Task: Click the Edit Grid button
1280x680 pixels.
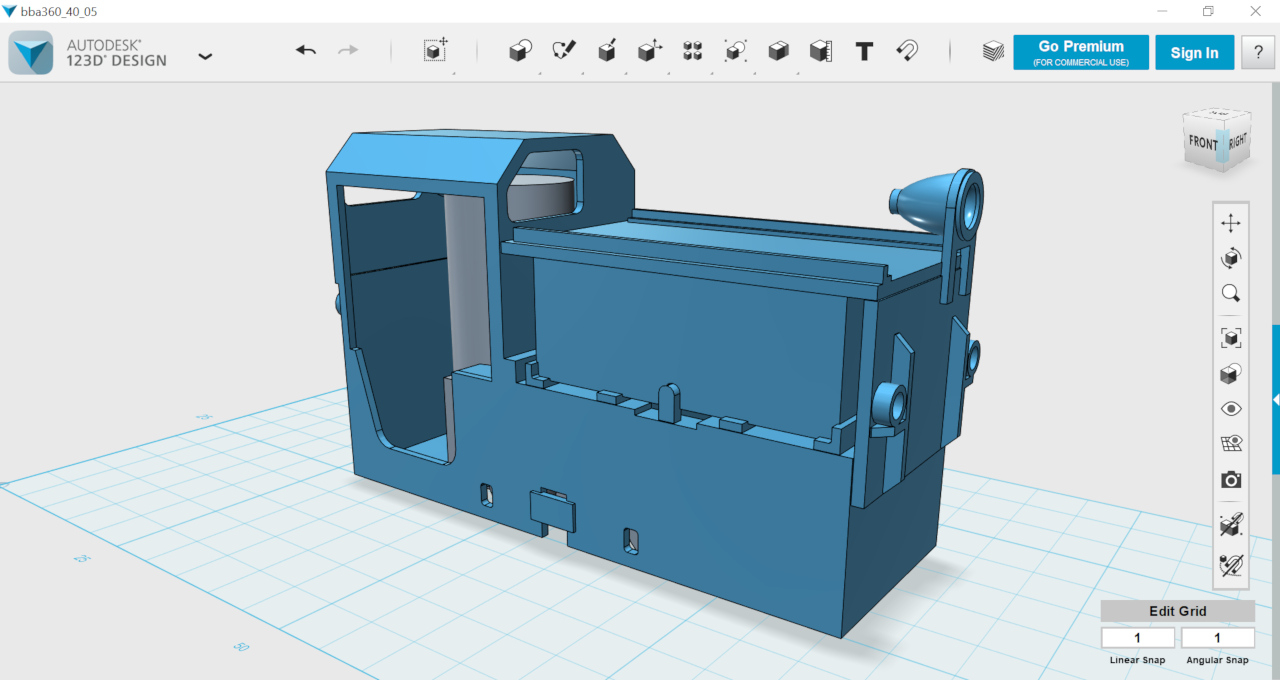Action: click(x=1178, y=611)
